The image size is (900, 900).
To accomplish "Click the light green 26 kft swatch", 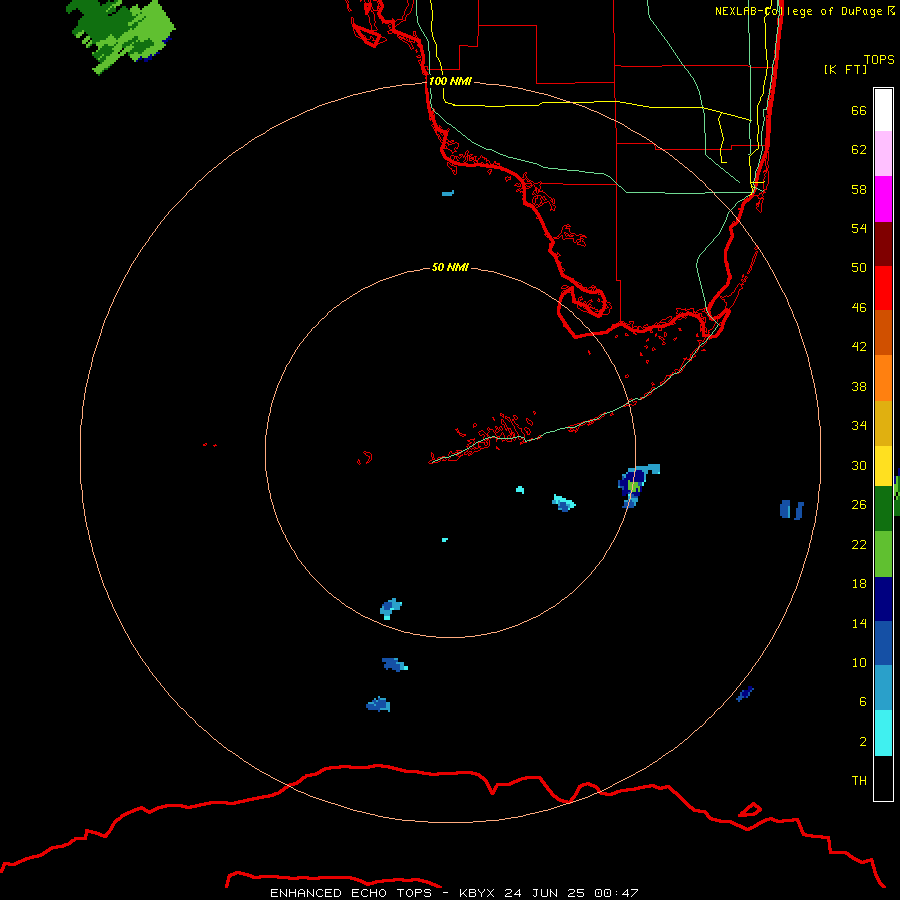I will coord(883,554).
